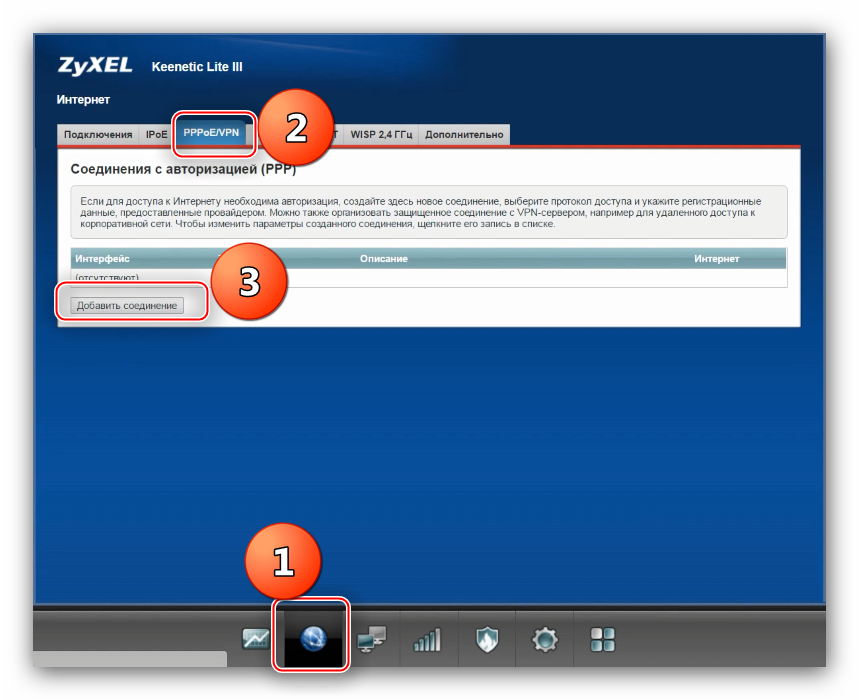Open the applications grid icon
The image size is (859, 700).
pyautogui.click(x=603, y=639)
